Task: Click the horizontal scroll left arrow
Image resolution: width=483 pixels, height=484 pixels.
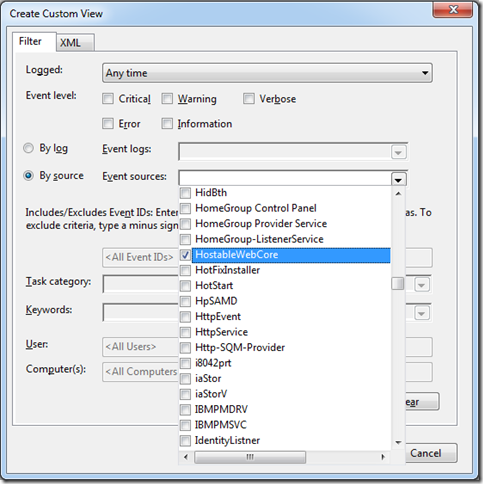Action: (186, 457)
